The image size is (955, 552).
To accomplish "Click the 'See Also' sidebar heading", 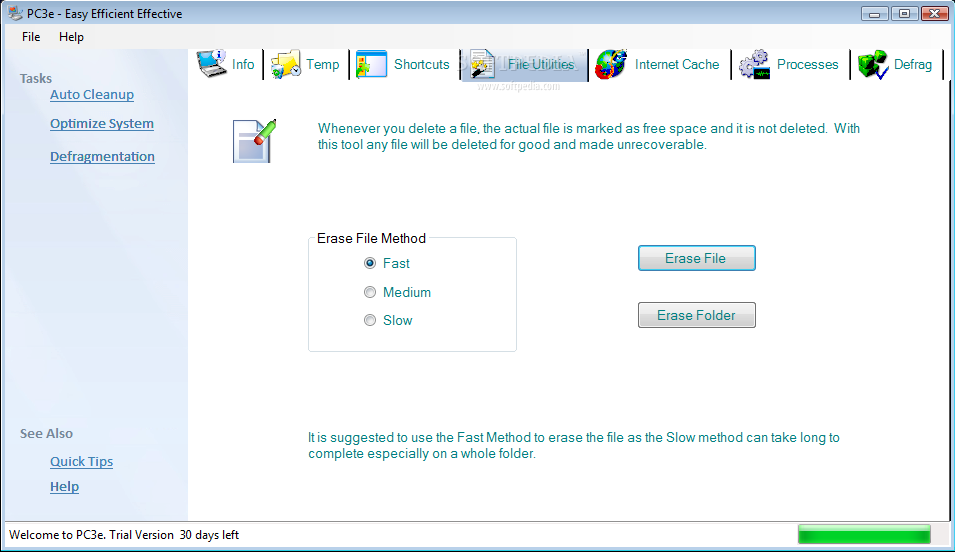I will (x=46, y=434).
